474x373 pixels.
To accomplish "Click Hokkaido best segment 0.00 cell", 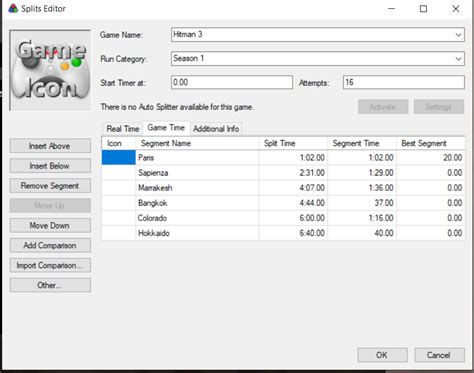I will click(431, 233).
